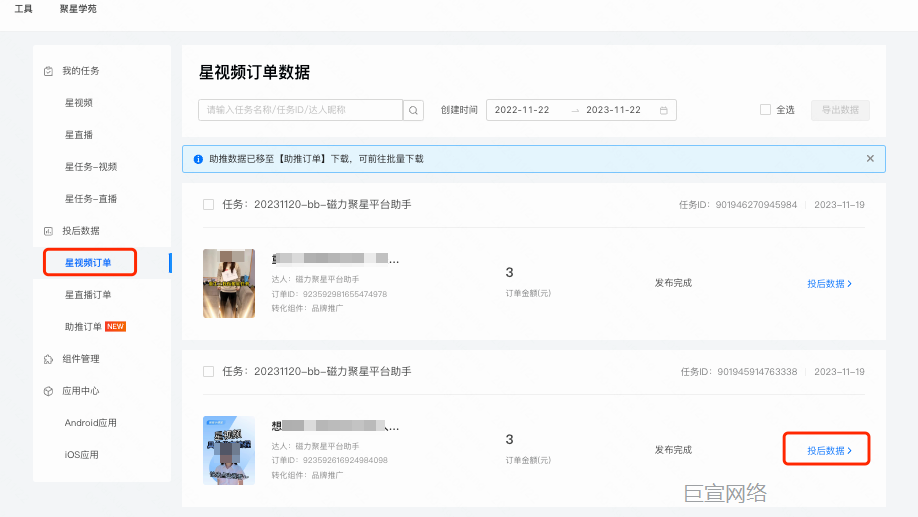The height and width of the screenshot is (517, 918).
Task: Open 星视频 under 我的任务
Action: 78,103
